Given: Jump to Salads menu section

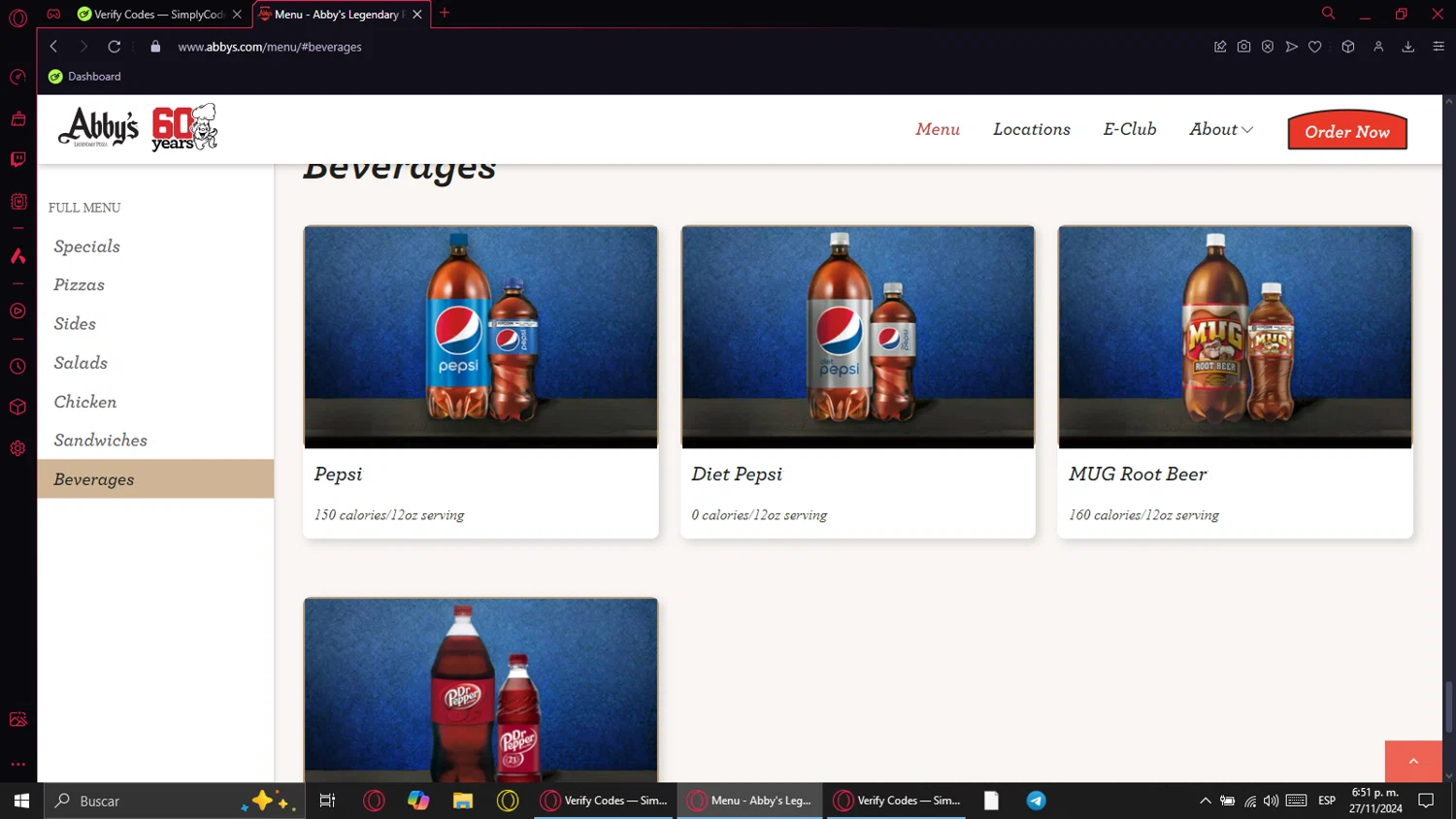Looking at the screenshot, I should click(81, 363).
